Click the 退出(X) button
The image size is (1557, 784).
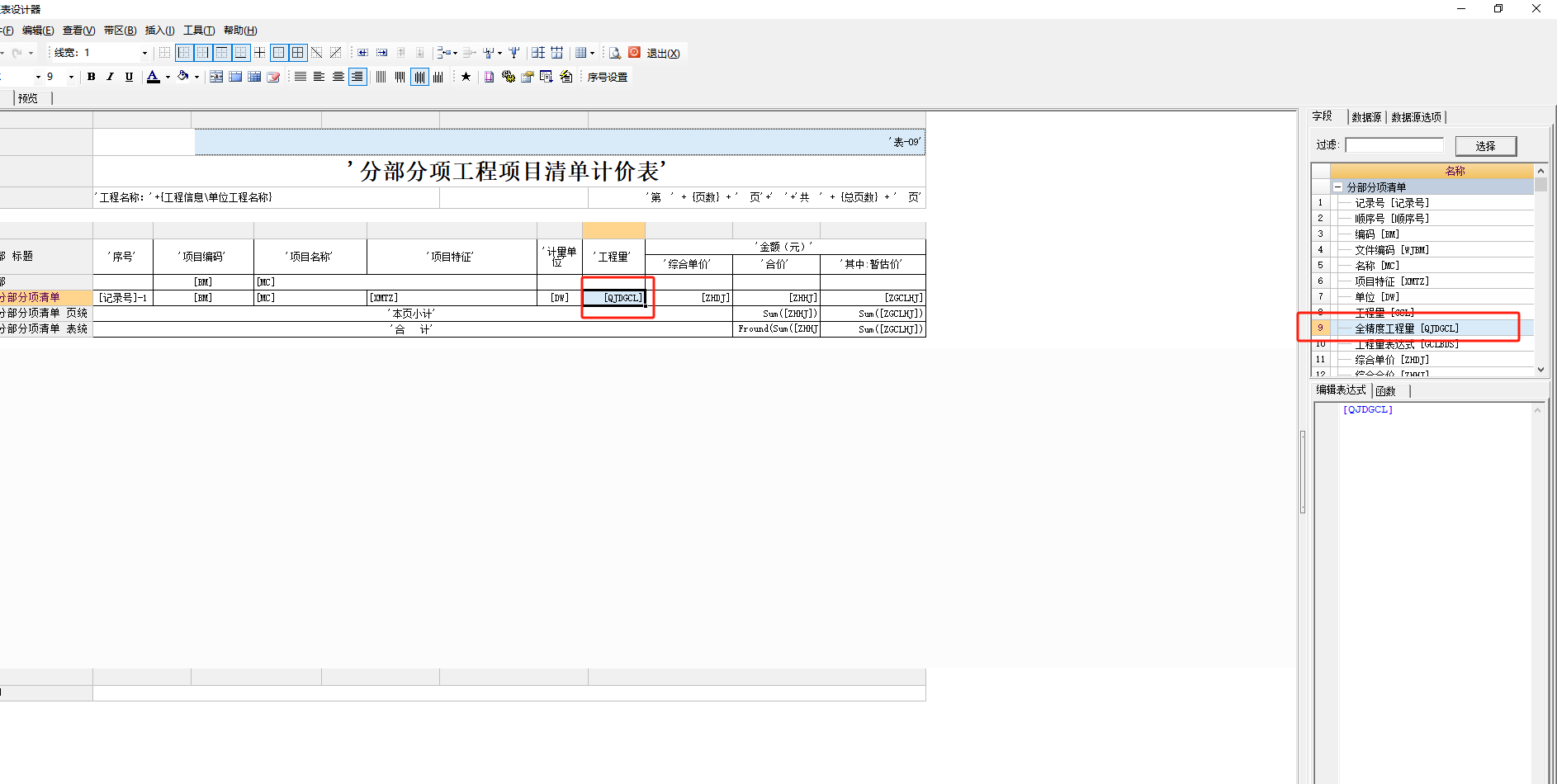tap(663, 54)
